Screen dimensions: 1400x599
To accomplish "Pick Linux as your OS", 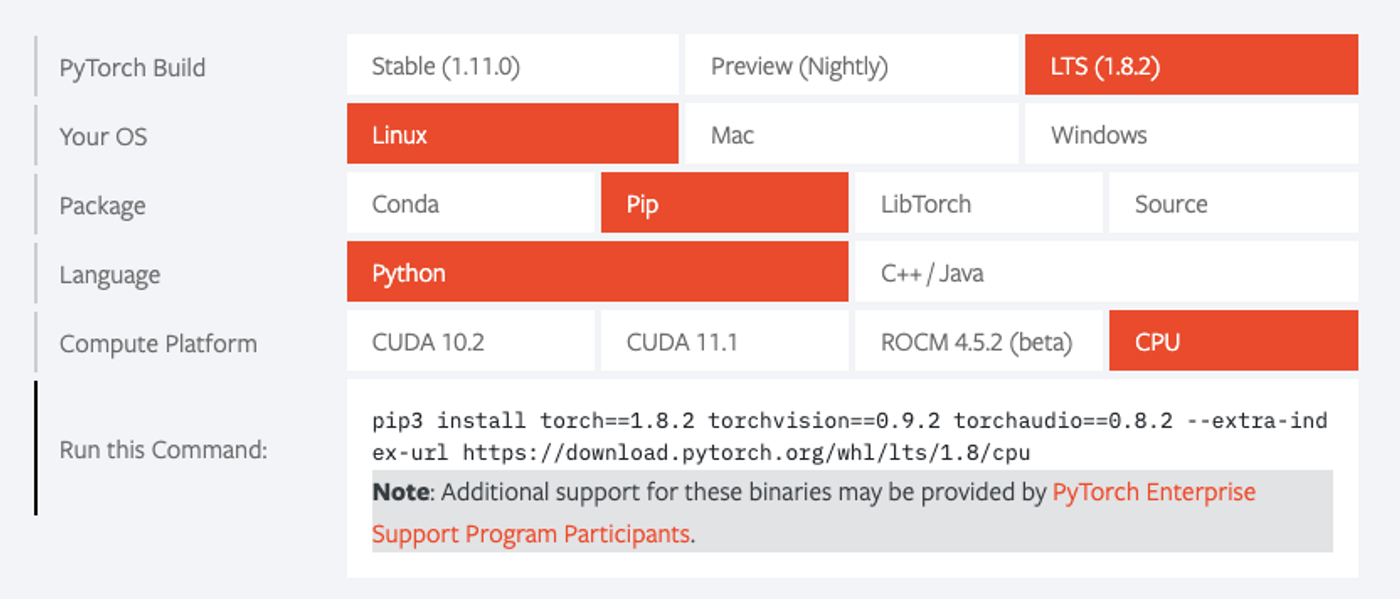I will click(512, 134).
